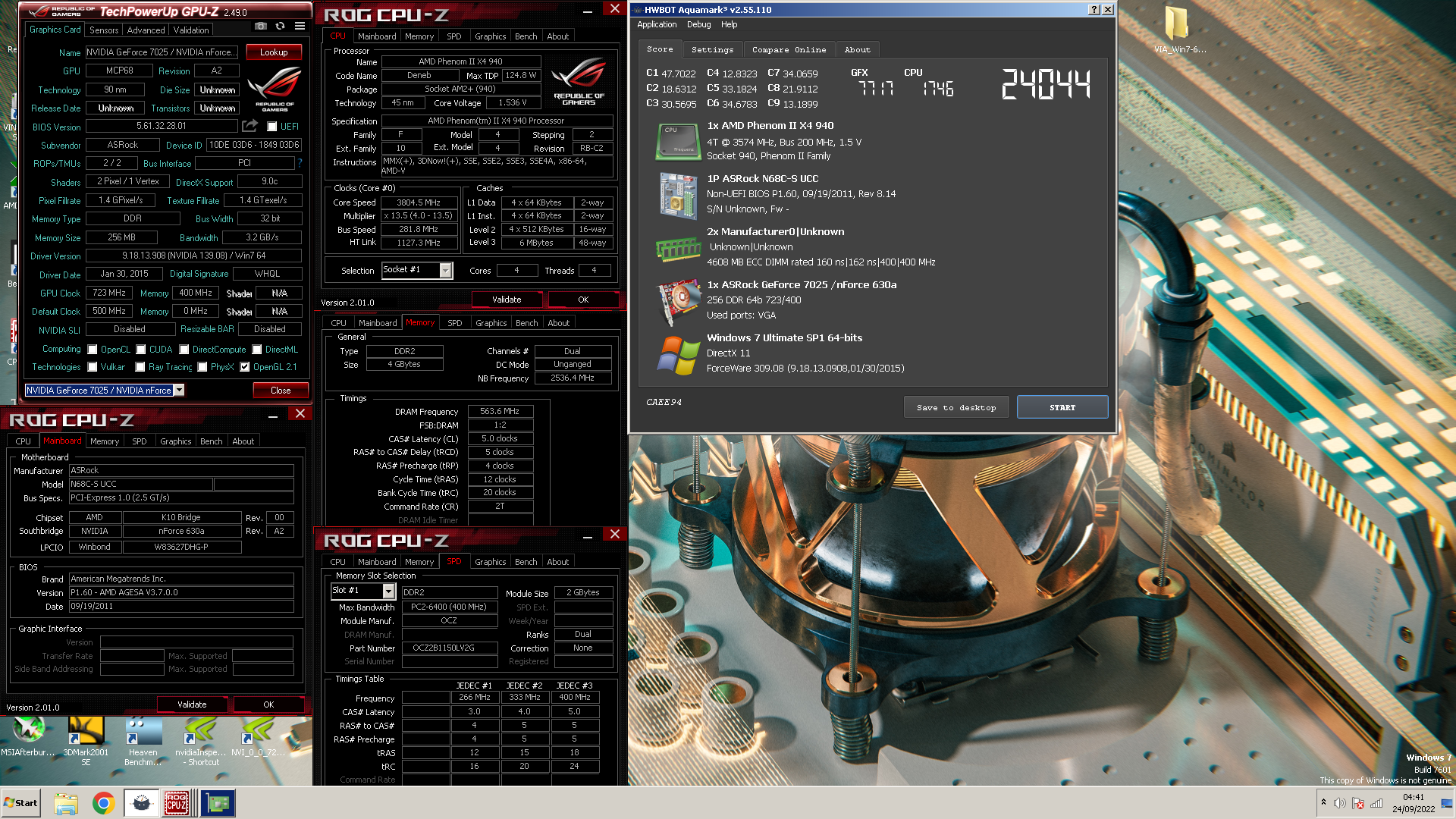The image size is (1456, 819).
Task: Take a GPU-Z screenshot with the camera icon
Action: tap(261, 26)
